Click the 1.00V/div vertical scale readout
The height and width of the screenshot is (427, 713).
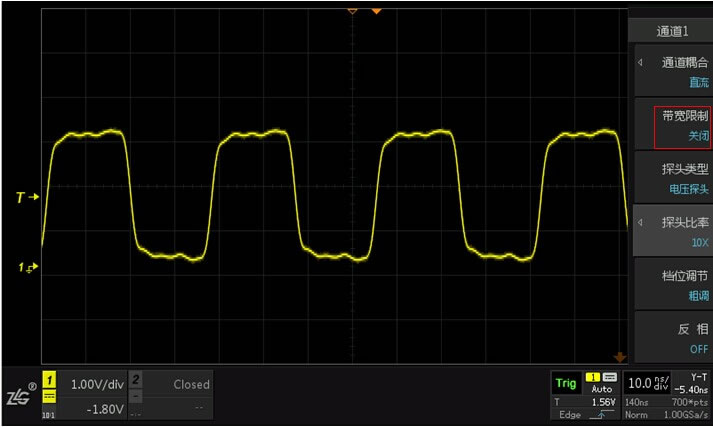click(97, 383)
